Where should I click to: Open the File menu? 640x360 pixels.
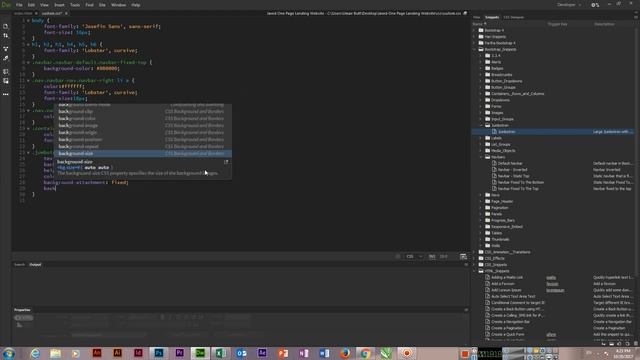click(x=19, y=5)
